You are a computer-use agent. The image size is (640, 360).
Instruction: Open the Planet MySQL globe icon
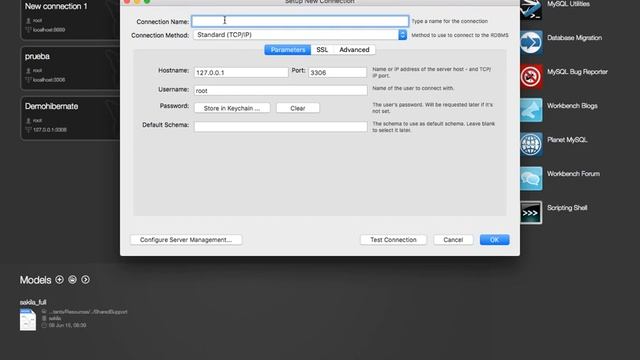531,144
